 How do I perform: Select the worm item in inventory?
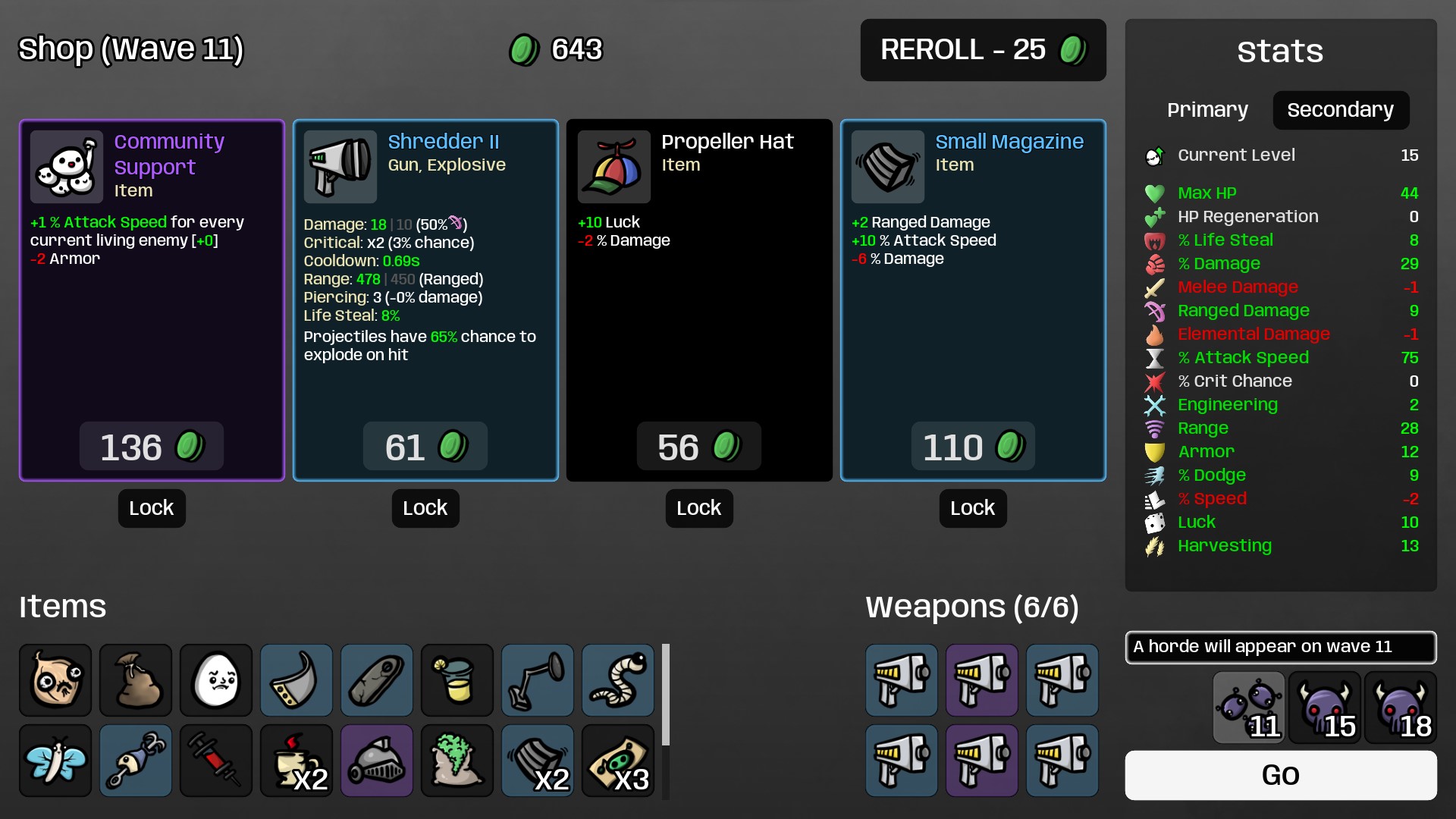pyautogui.click(x=618, y=680)
